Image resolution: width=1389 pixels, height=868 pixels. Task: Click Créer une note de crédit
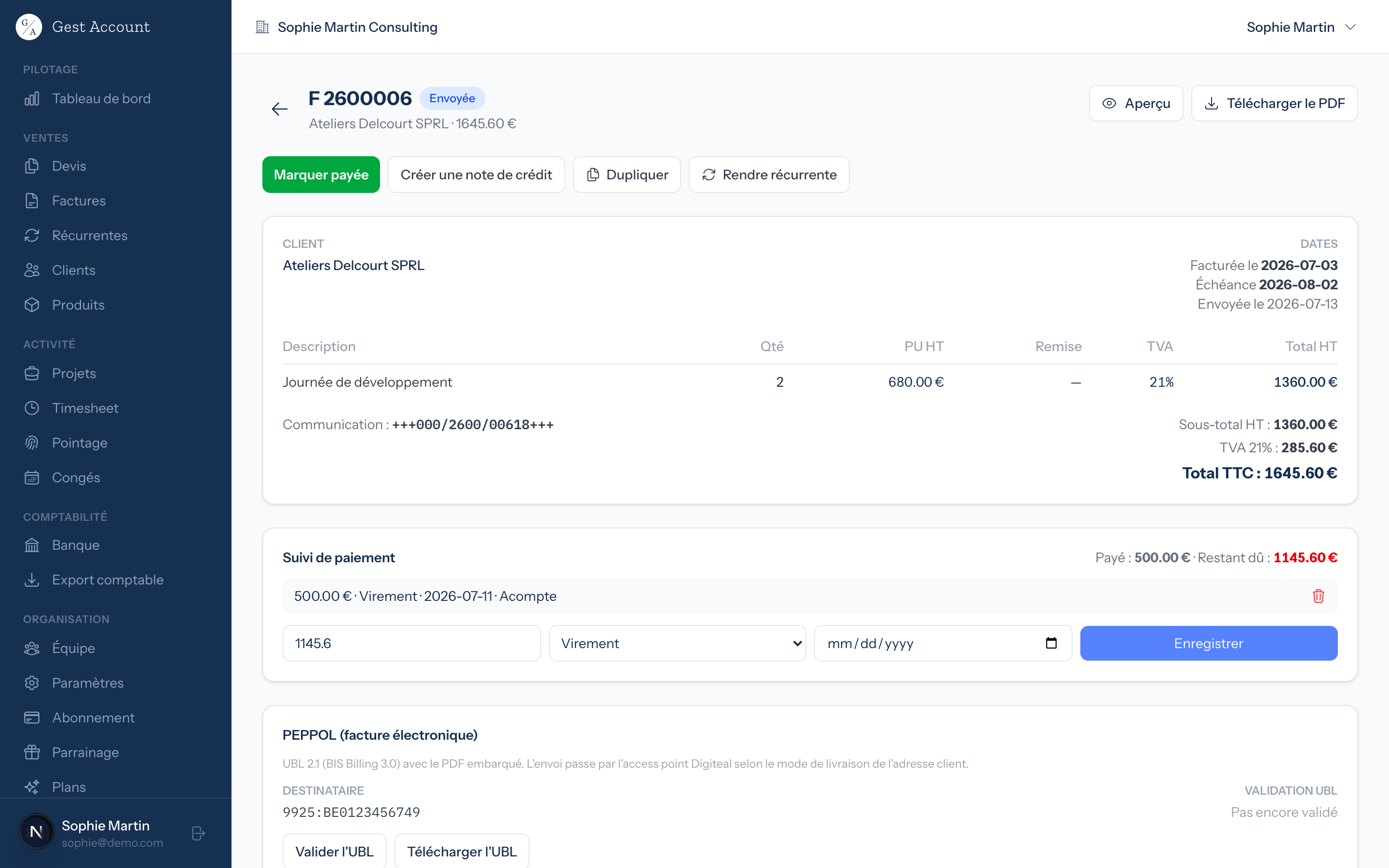(477, 175)
